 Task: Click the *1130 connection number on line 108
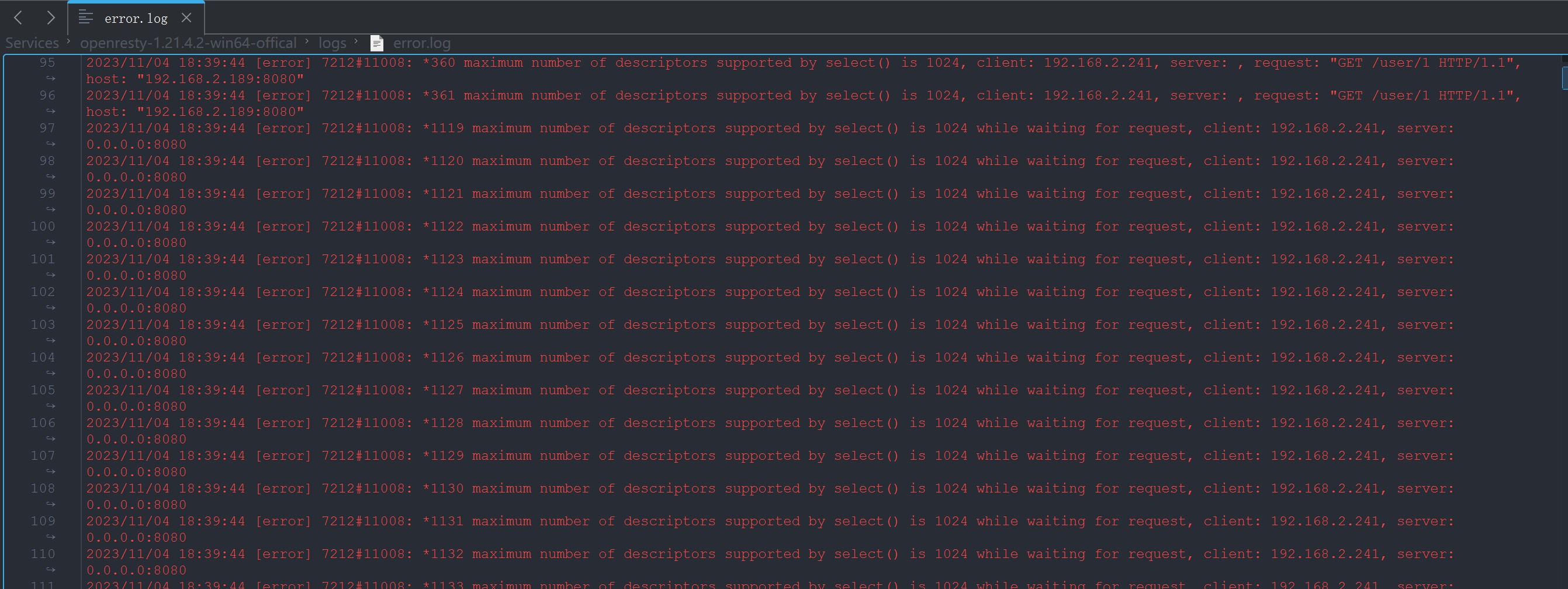pyautogui.click(x=443, y=488)
